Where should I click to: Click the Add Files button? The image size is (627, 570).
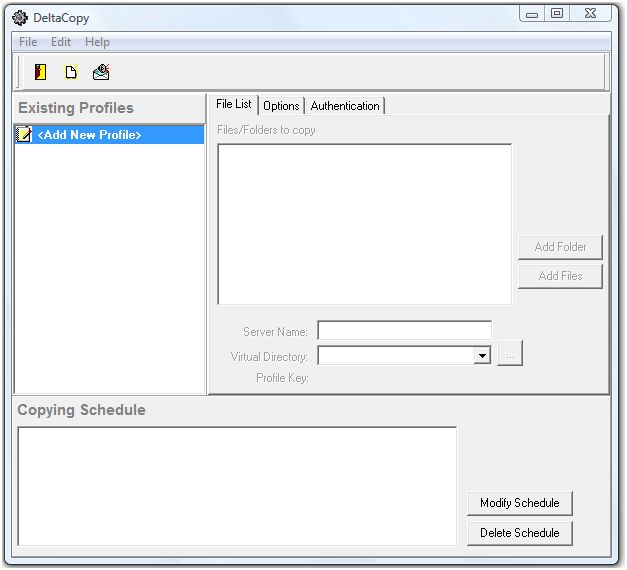coord(560,276)
